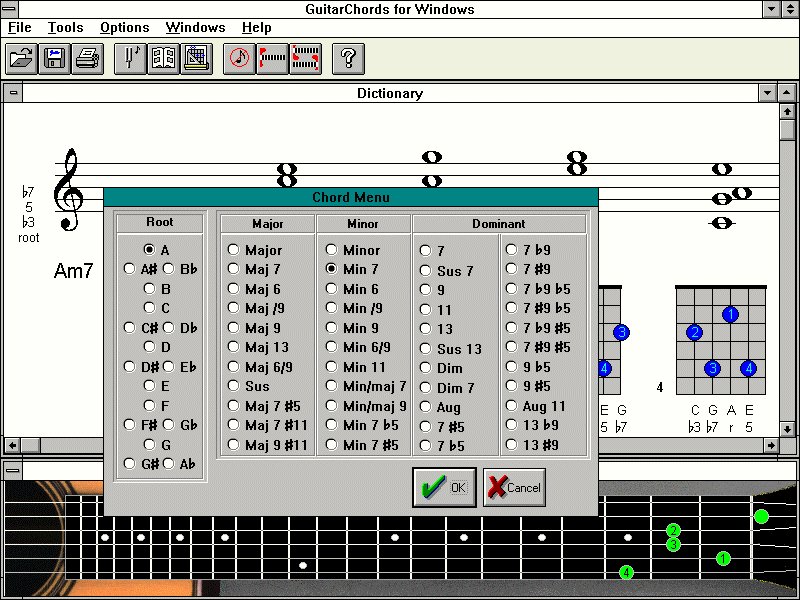Toggle the crossed-out note sound icon
Viewport: 800px width, 600px height.
pyautogui.click(x=239, y=59)
